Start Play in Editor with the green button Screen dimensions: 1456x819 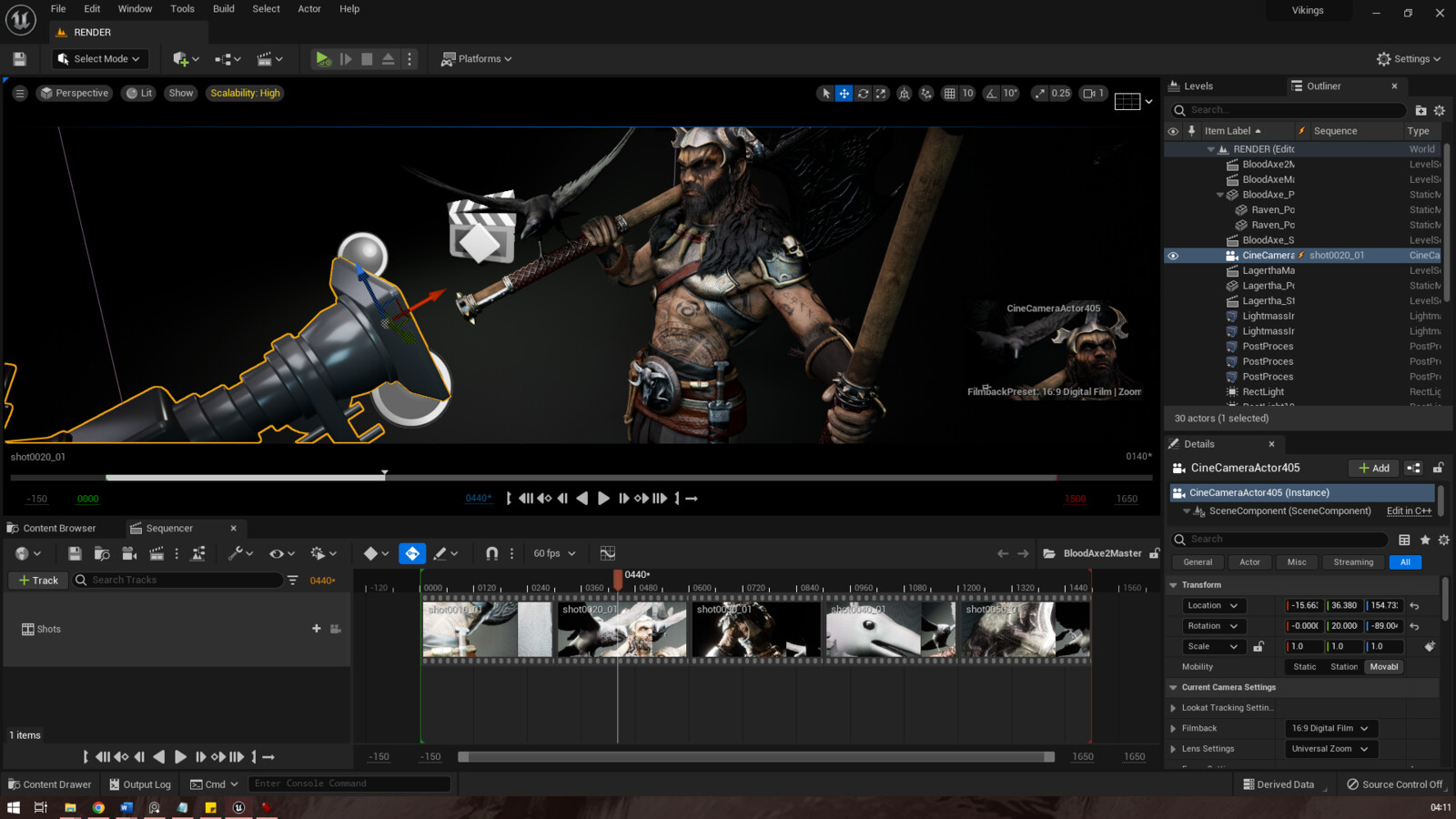tap(323, 59)
